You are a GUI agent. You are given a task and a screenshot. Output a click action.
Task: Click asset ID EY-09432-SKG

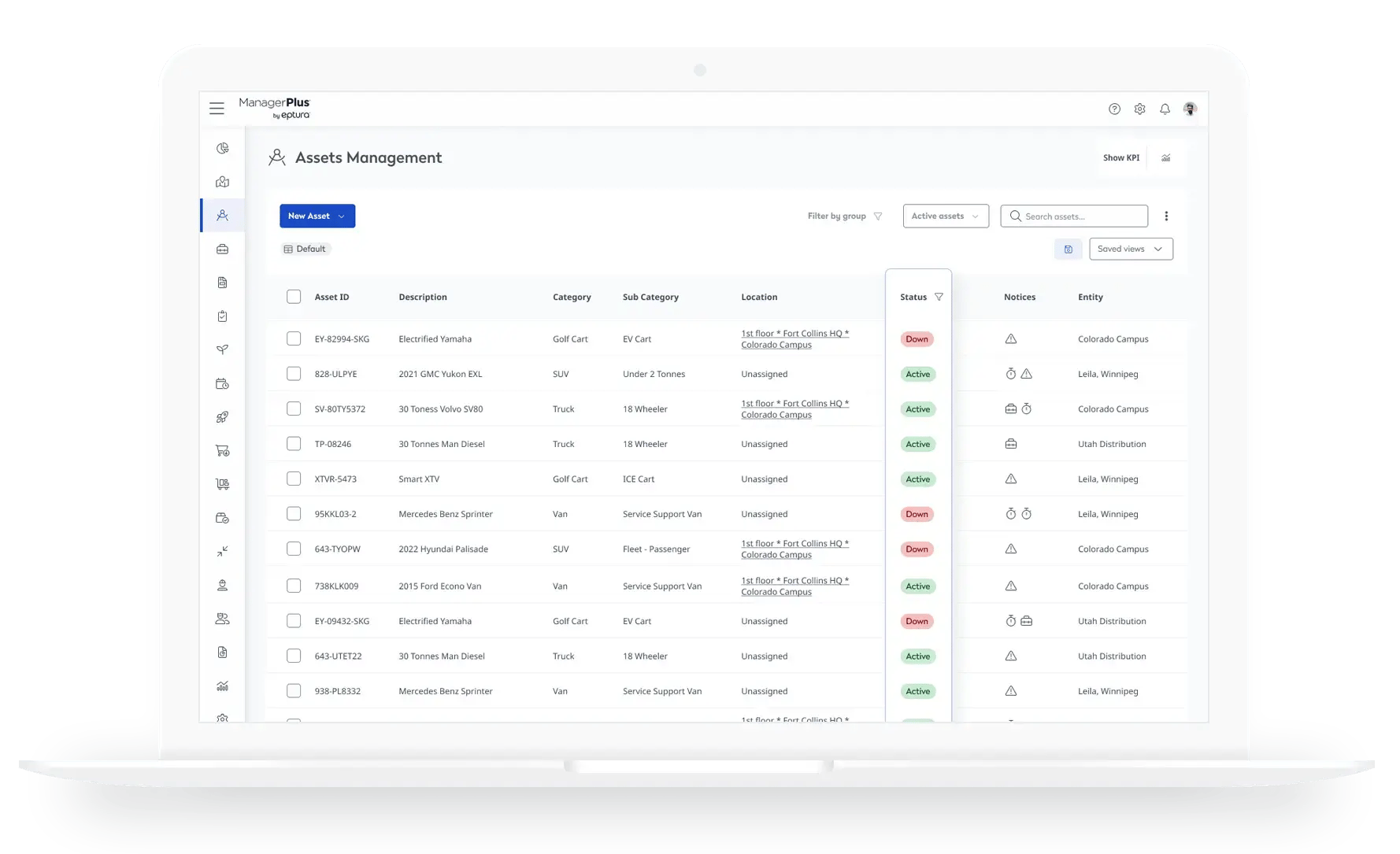coord(342,621)
